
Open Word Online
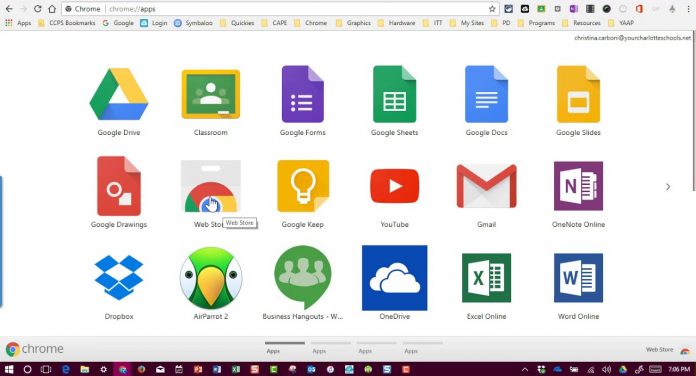coord(578,277)
